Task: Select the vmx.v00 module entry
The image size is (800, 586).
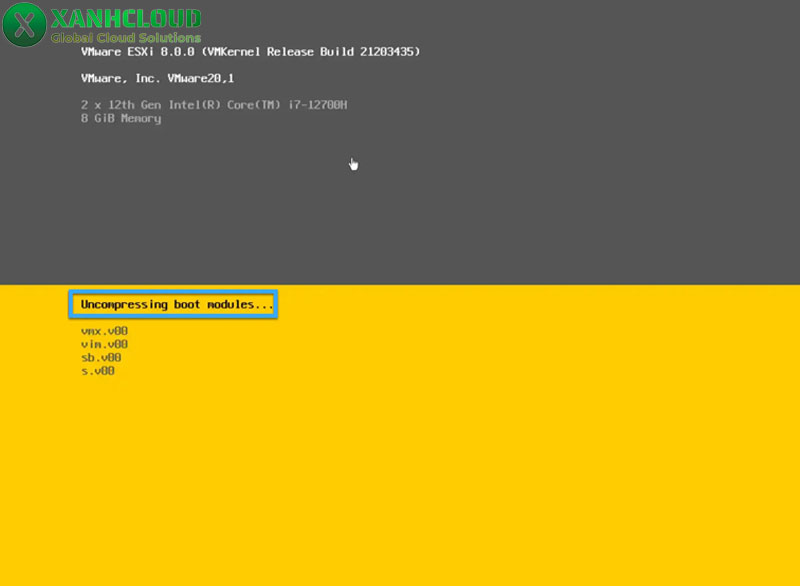Action: pos(104,331)
